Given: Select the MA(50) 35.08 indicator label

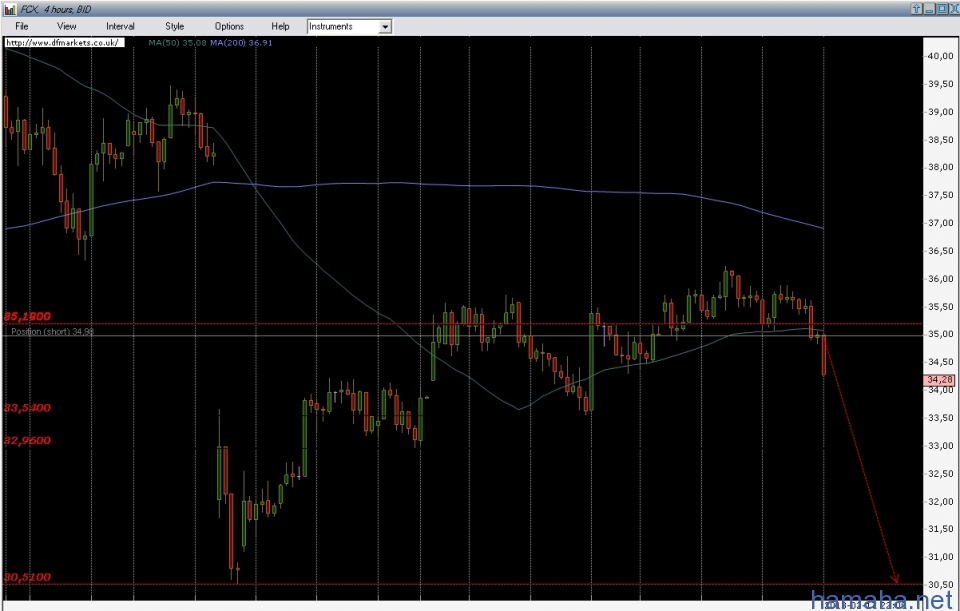Looking at the screenshot, I should tap(177, 43).
